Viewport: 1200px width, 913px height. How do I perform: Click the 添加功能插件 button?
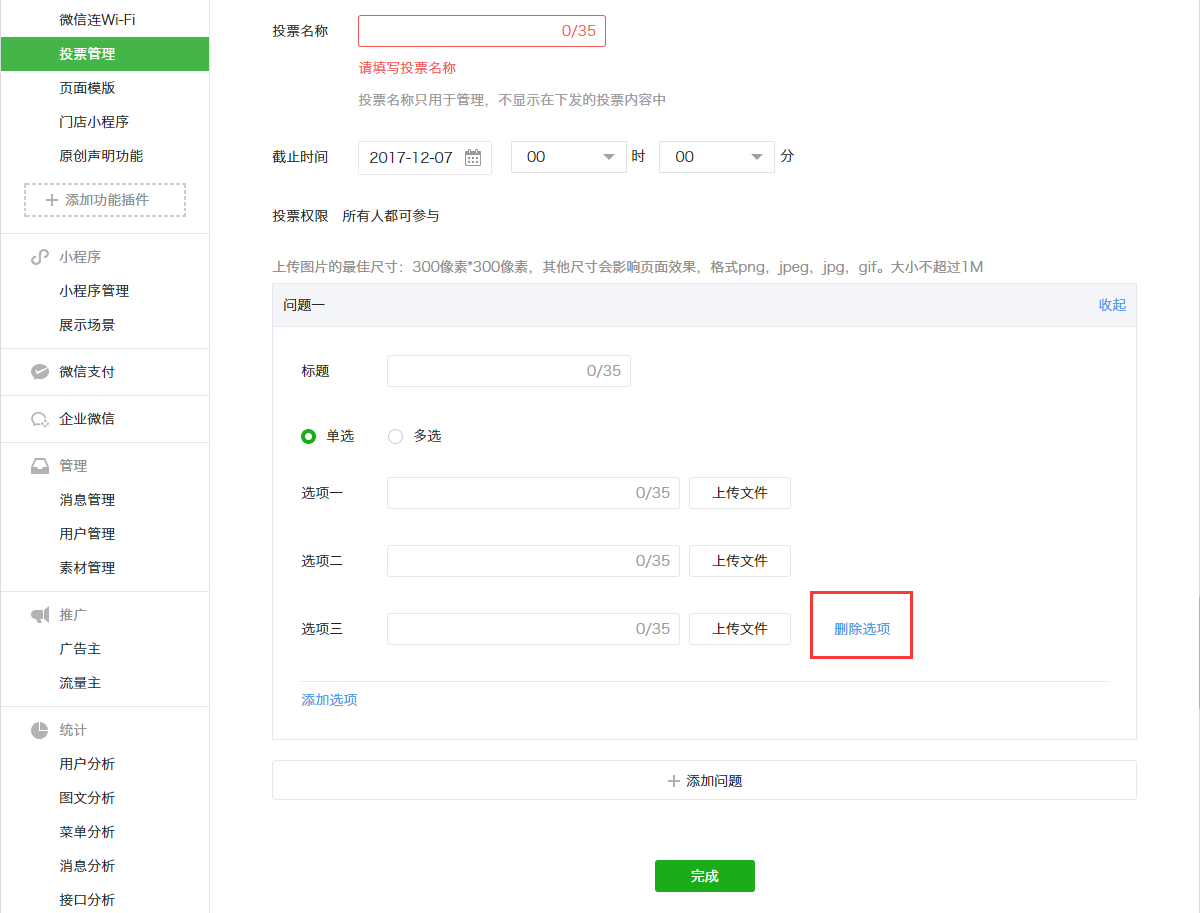(105, 200)
